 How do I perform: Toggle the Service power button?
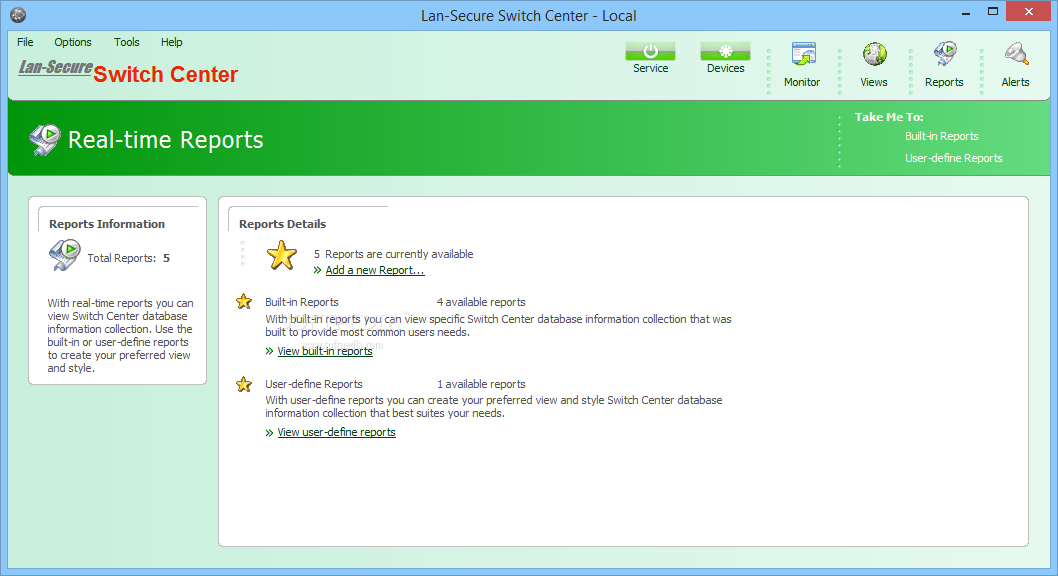[650, 51]
